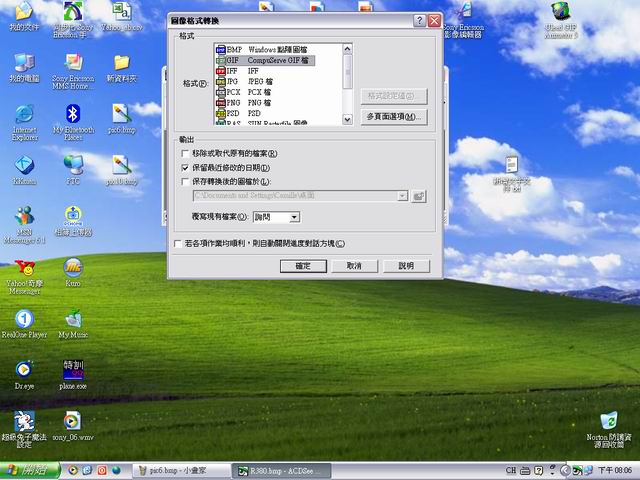Viewport: 640px width, 480px height.
Task: Switch to pic6.bmp 小畫家 taskbar window
Action: 181,471
